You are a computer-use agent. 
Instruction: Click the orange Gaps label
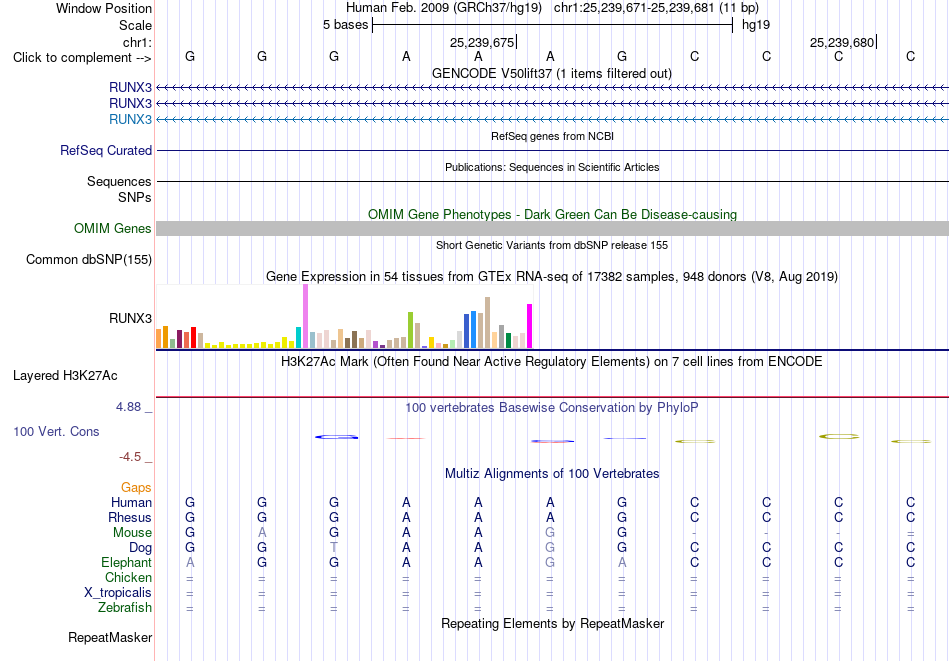136,488
